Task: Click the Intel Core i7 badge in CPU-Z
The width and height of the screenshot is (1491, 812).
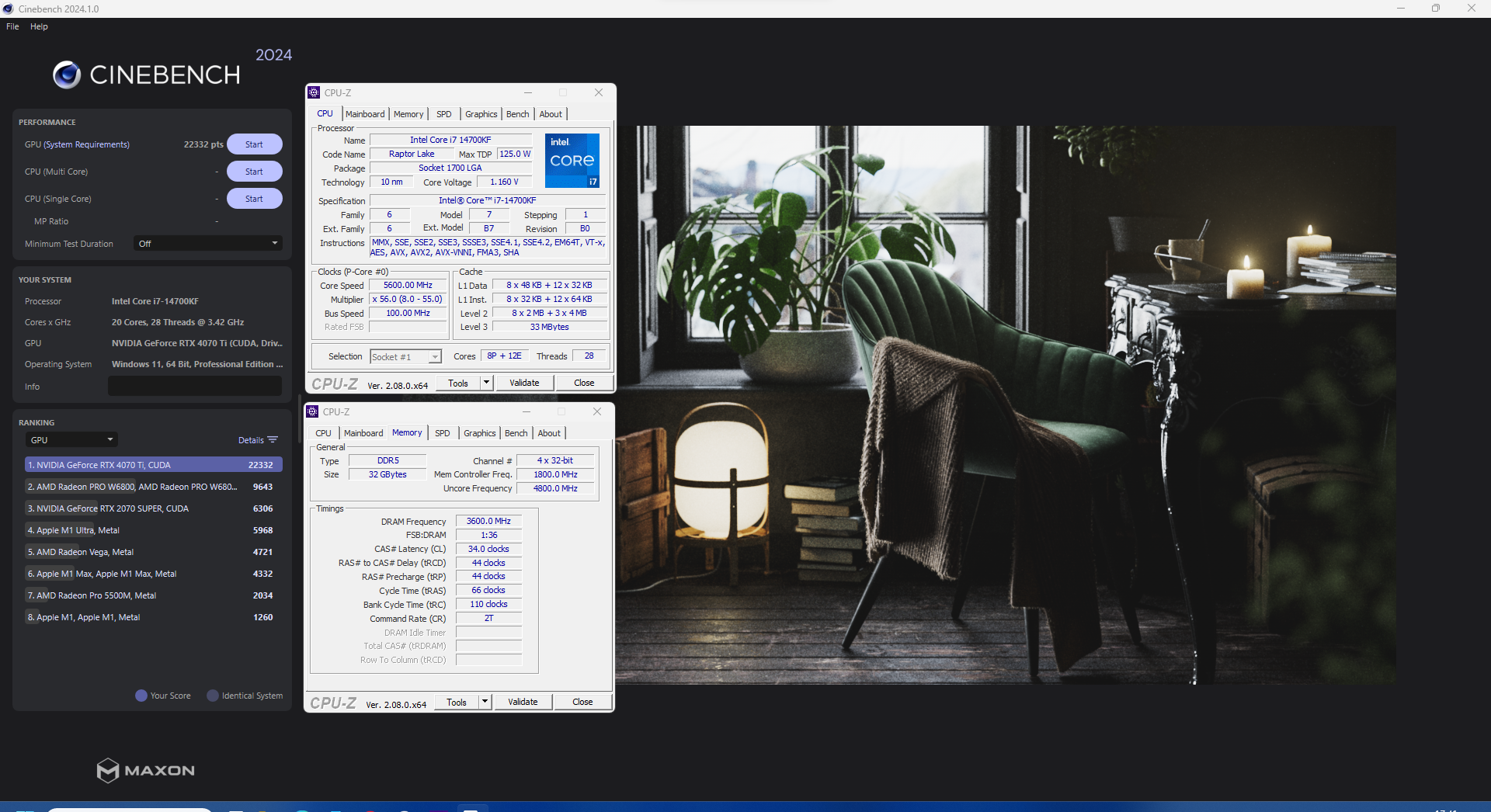Action: pyautogui.click(x=572, y=161)
